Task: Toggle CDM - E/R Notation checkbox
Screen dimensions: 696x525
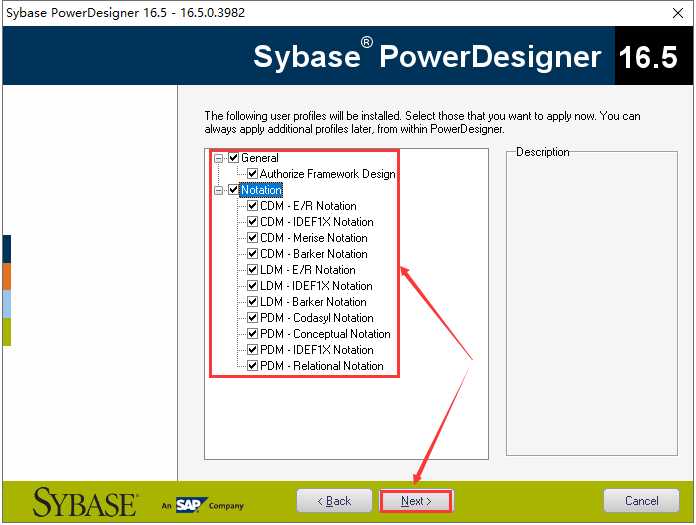Action: pos(253,205)
